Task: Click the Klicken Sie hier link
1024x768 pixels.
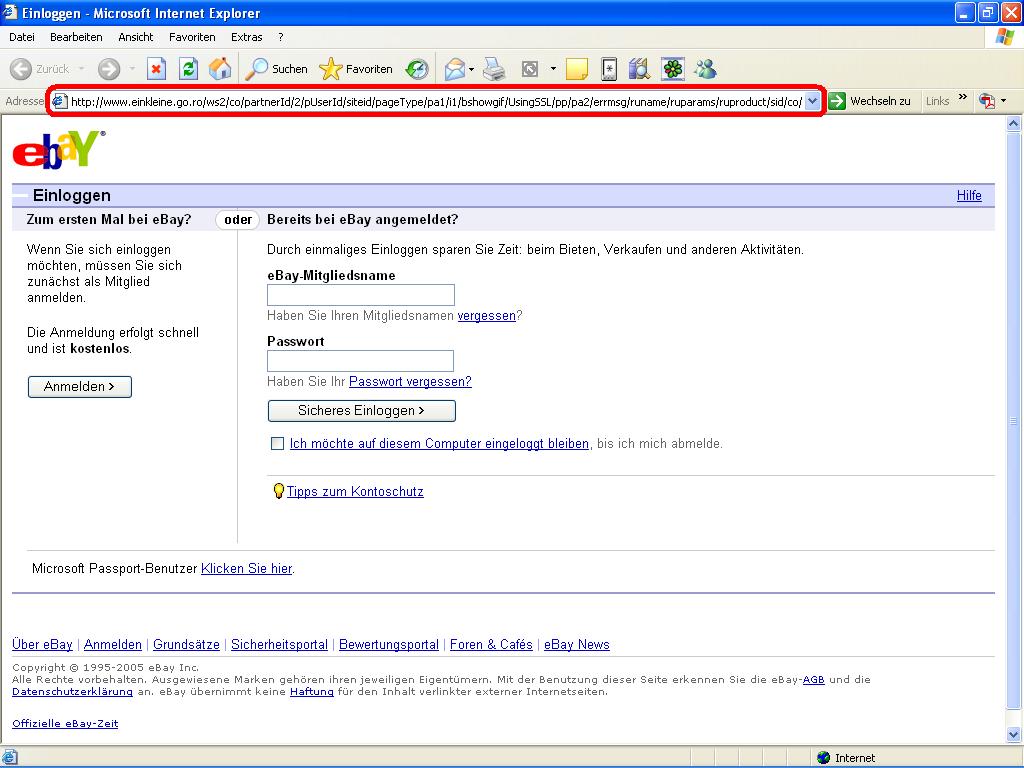Action: tap(247, 568)
